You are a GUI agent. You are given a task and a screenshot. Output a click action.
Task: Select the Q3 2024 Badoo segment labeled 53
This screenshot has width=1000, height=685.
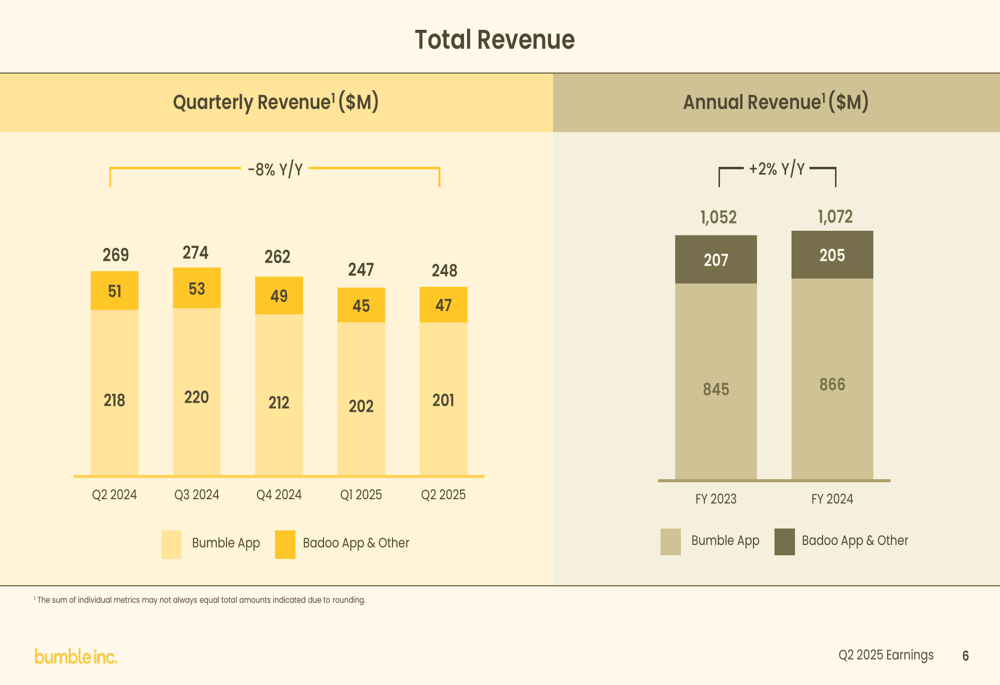pyautogui.click(x=197, y=288)
